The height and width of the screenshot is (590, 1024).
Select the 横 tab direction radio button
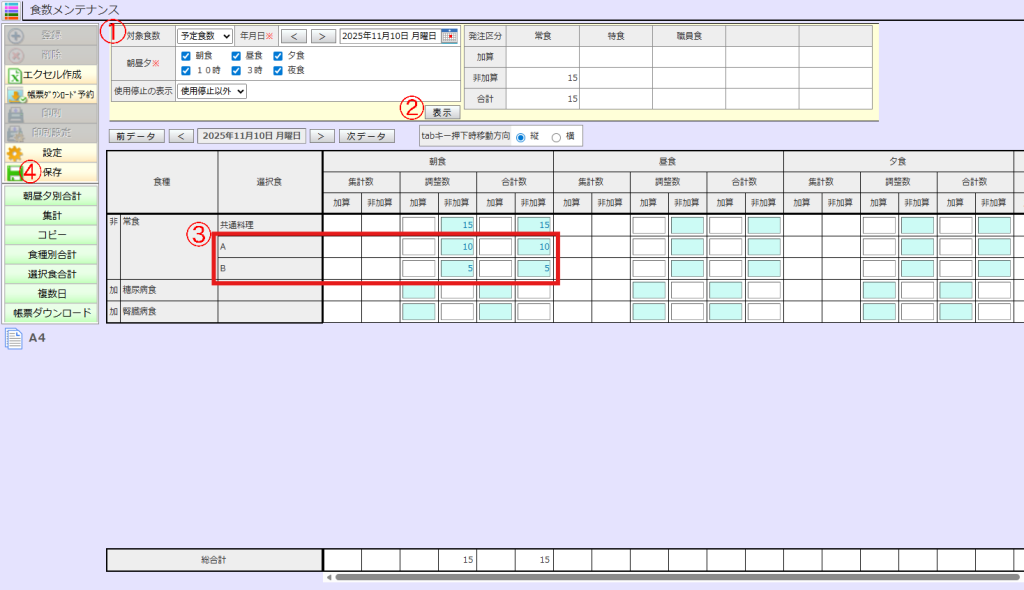pyautogui.click(x=557, y=137)
